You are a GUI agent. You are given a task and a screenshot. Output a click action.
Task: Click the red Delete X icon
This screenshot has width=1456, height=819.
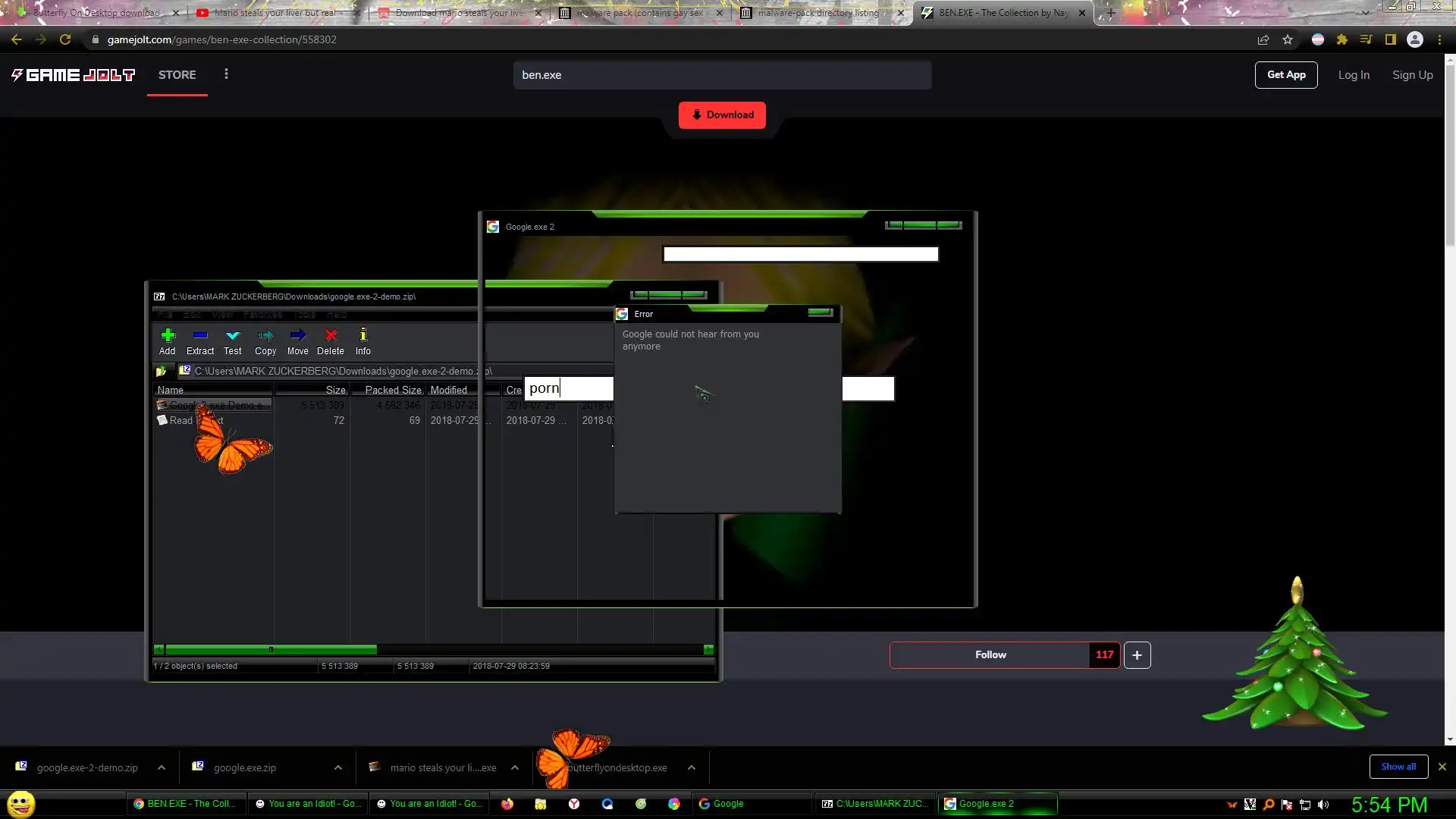point(331,336)
